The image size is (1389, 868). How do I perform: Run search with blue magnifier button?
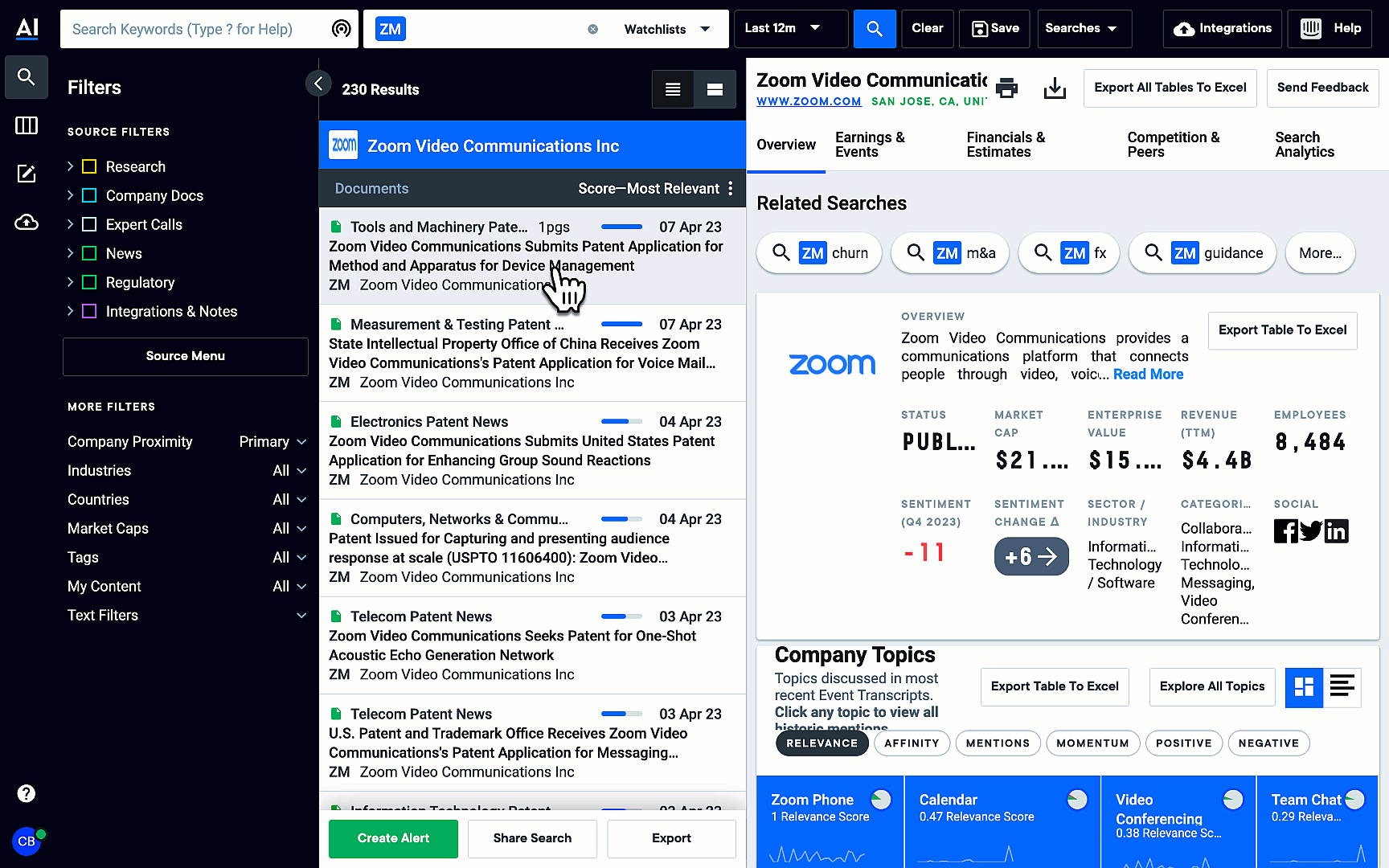pyautogui.click(x=874, y=29)
